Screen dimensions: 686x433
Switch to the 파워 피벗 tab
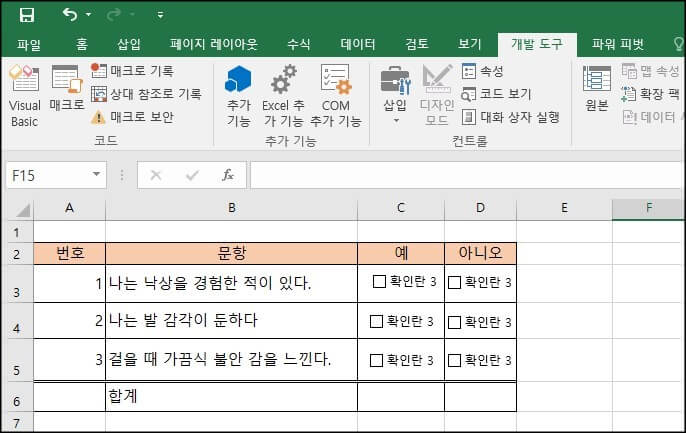point(617,44)
